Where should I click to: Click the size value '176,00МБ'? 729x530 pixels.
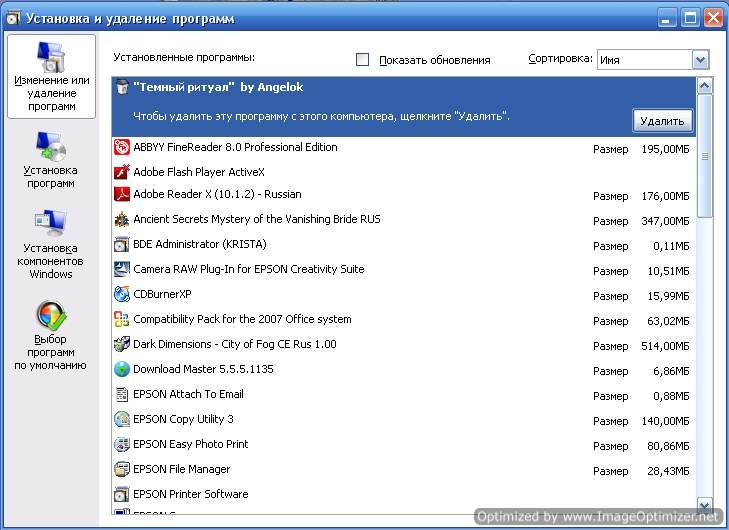(665, 196)
